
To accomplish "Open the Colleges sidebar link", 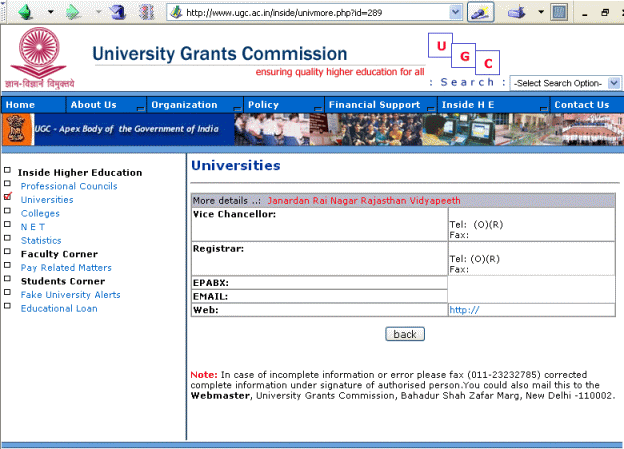I will (x=40, y=213).
